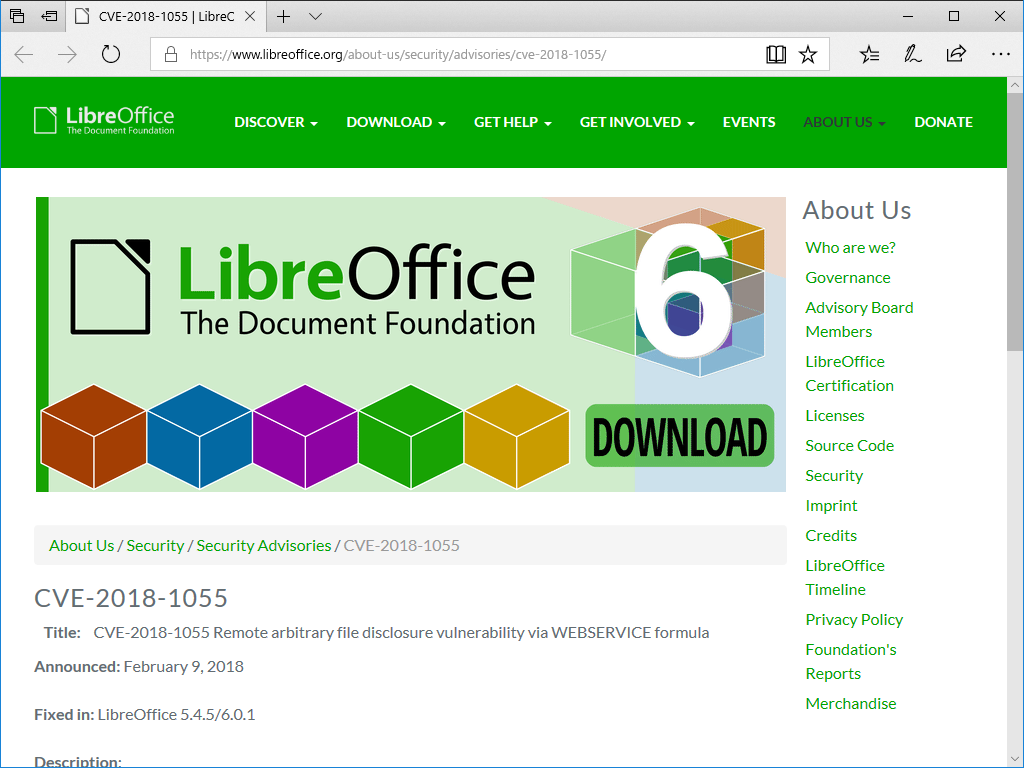Click the CVE-2018-1055 page heading

(x=131, y=598)
